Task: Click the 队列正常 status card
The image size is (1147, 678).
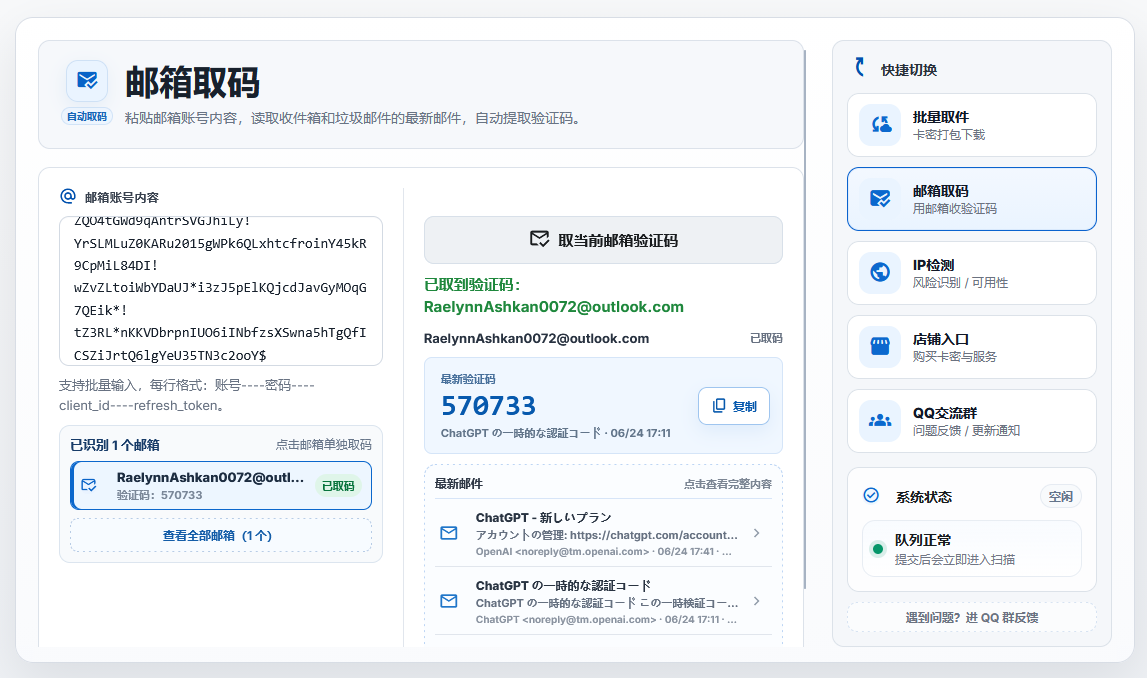Action: 971,549
